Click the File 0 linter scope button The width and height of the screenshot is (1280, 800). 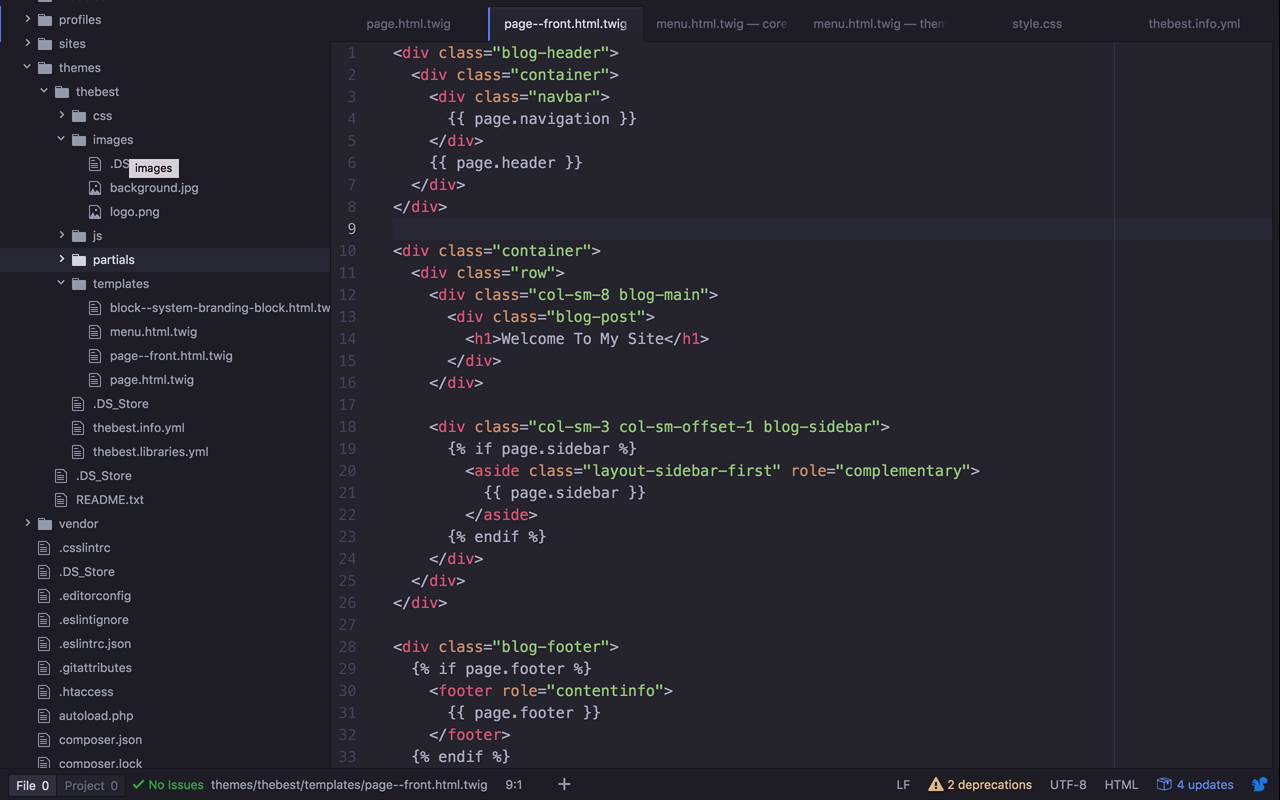point(33,785)
